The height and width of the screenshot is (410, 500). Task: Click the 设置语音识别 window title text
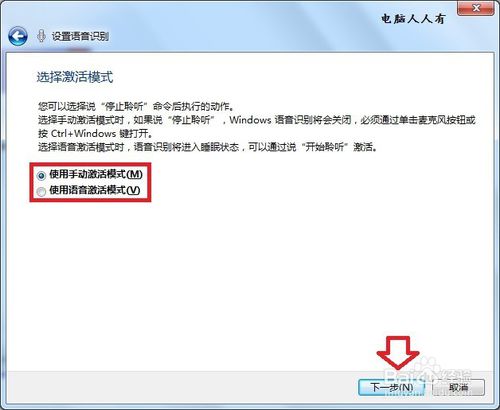coord(80,36)
